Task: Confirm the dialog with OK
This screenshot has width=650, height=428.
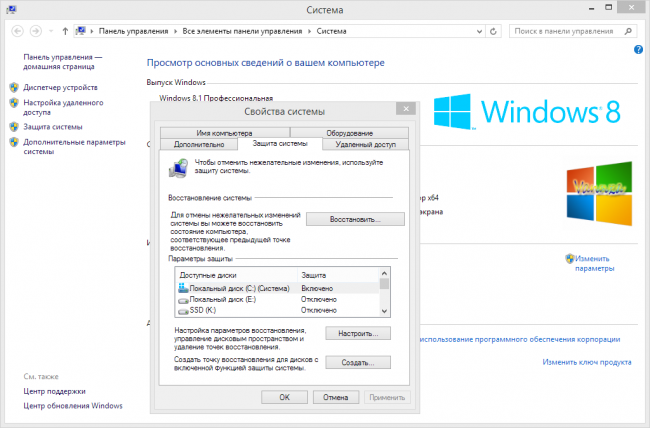Action: (284, 397)
